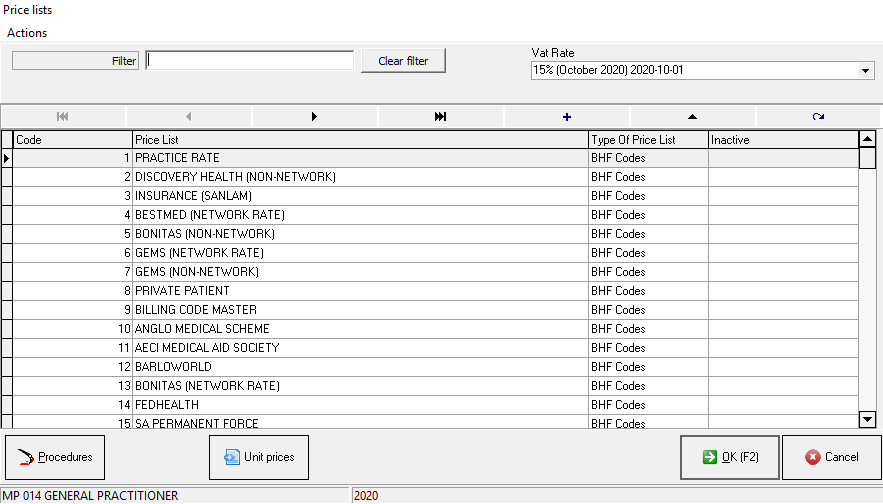Click Inactive cell for BARLOWORLD row
The width and height of the screenshot is (883, 504).
(x=783, y=367)
